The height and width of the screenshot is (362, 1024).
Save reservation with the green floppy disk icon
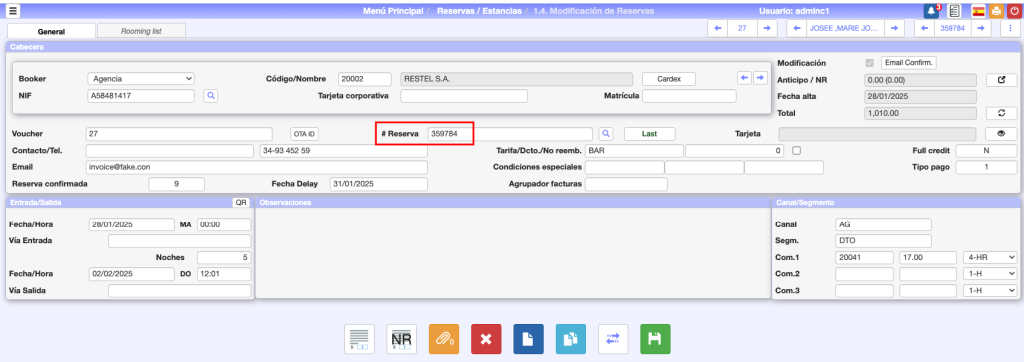655,339
